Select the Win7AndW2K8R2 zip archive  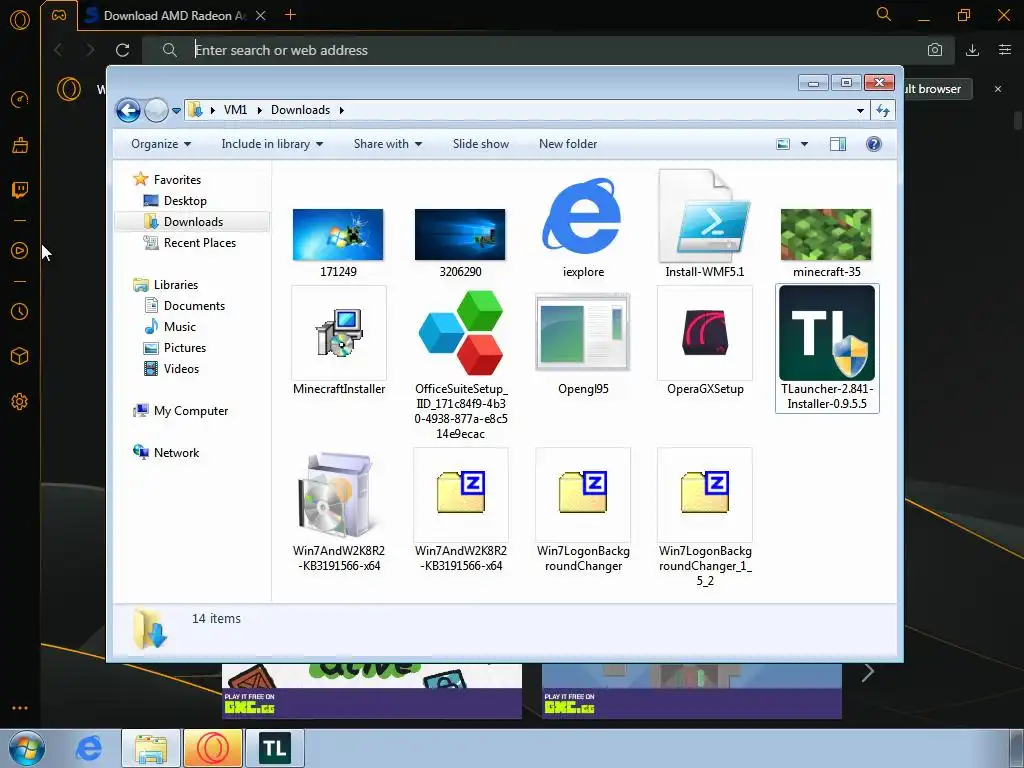tap(460, 510)
